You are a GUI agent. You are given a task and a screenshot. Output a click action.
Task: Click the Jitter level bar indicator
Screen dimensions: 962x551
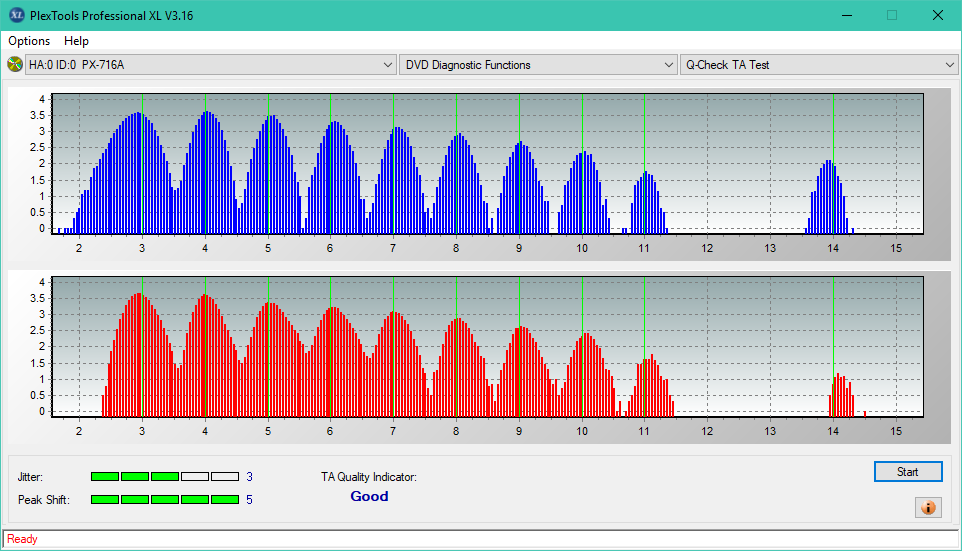tap(165, 477)
